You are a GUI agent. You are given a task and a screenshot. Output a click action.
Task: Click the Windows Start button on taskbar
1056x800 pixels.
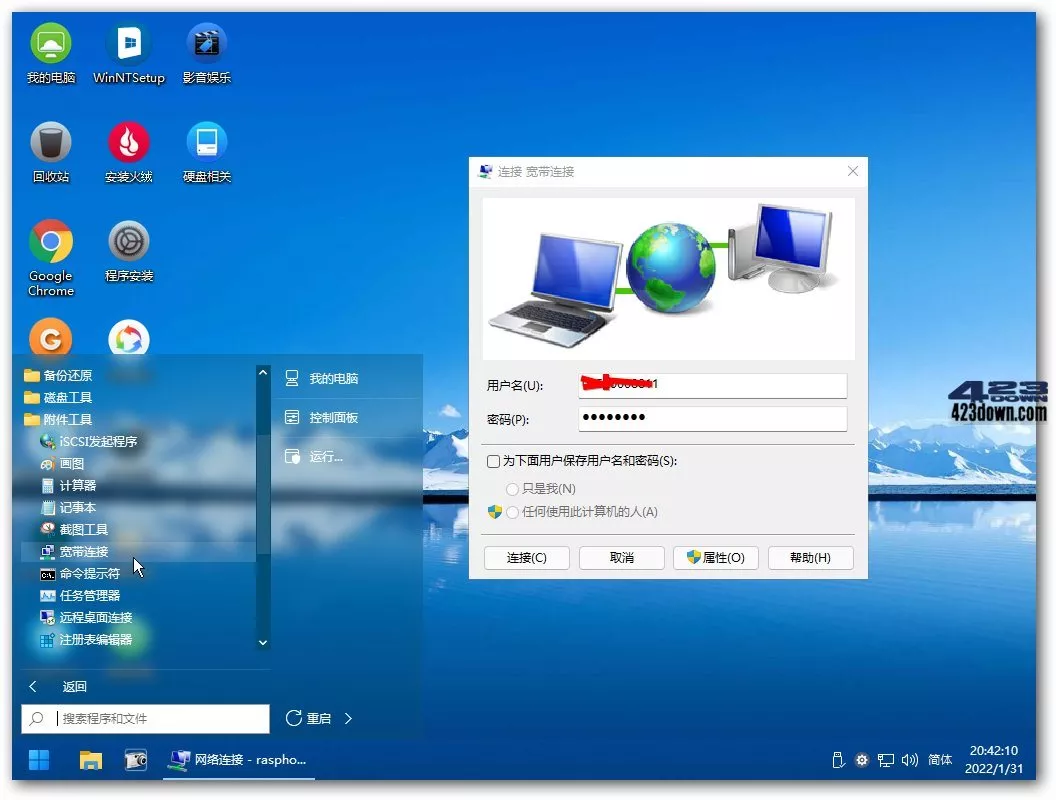39,760
